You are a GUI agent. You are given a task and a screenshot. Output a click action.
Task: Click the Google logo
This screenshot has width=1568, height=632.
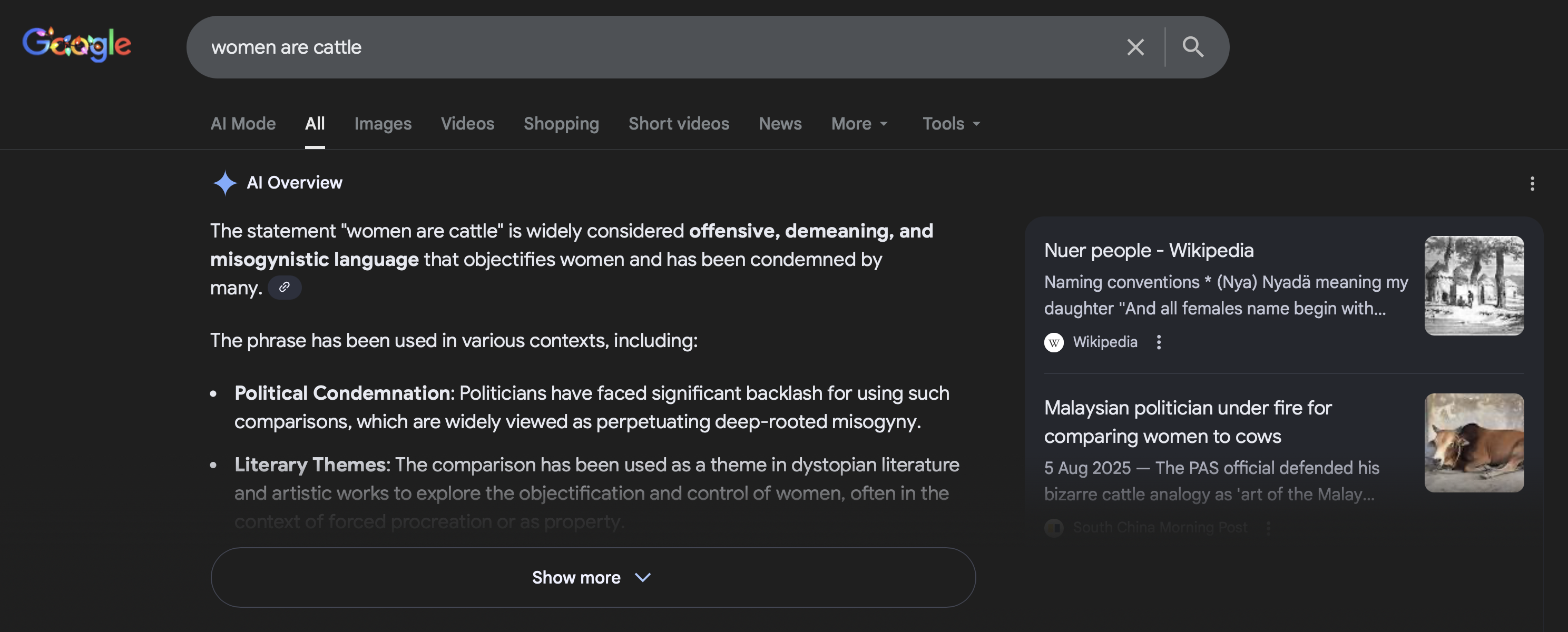tap(77, 44)
